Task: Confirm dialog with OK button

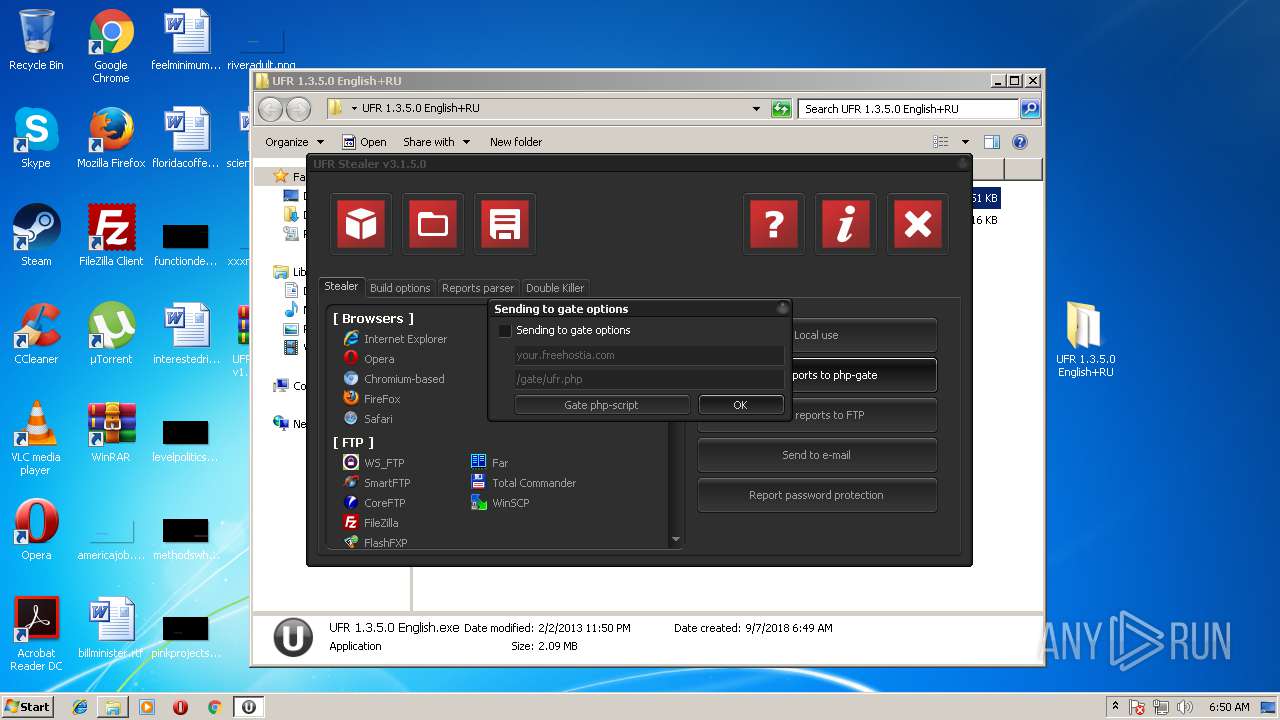Action: [x=740, y=405]
